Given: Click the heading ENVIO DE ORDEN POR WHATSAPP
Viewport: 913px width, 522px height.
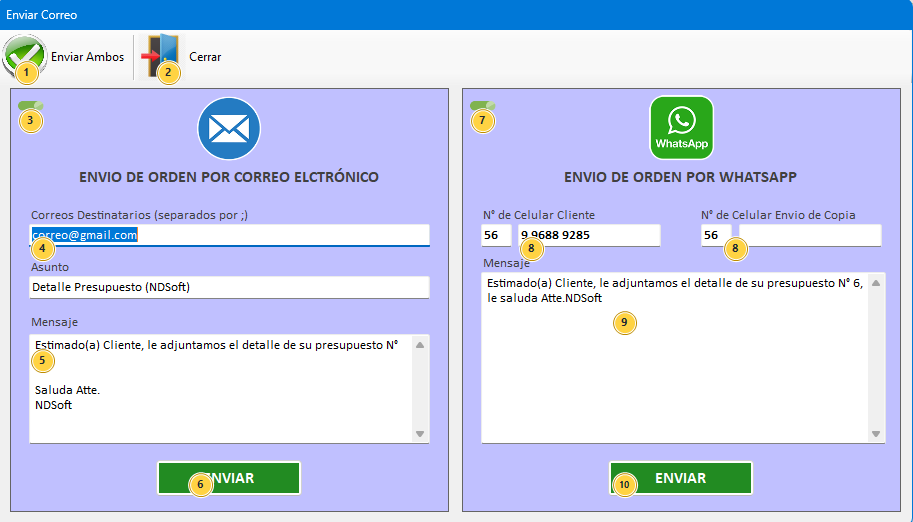Looking at the screenshot, I should tap(680, 177).
